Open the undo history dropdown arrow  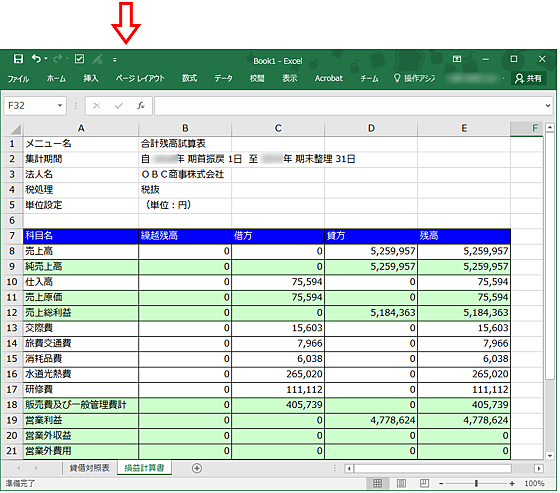[x=46, y=59]
